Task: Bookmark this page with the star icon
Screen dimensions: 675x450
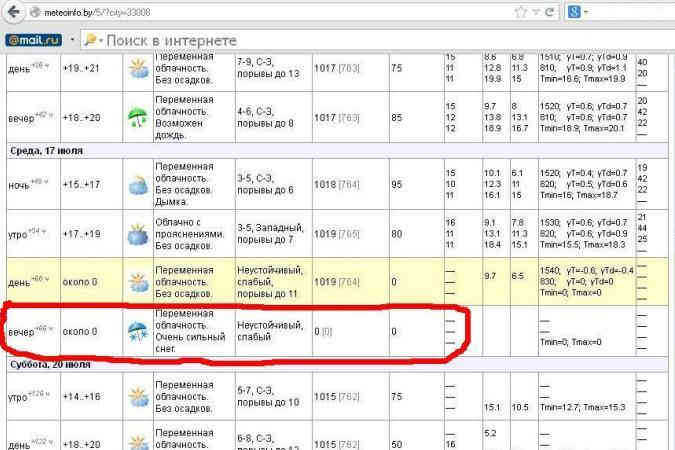Action: 521,12
